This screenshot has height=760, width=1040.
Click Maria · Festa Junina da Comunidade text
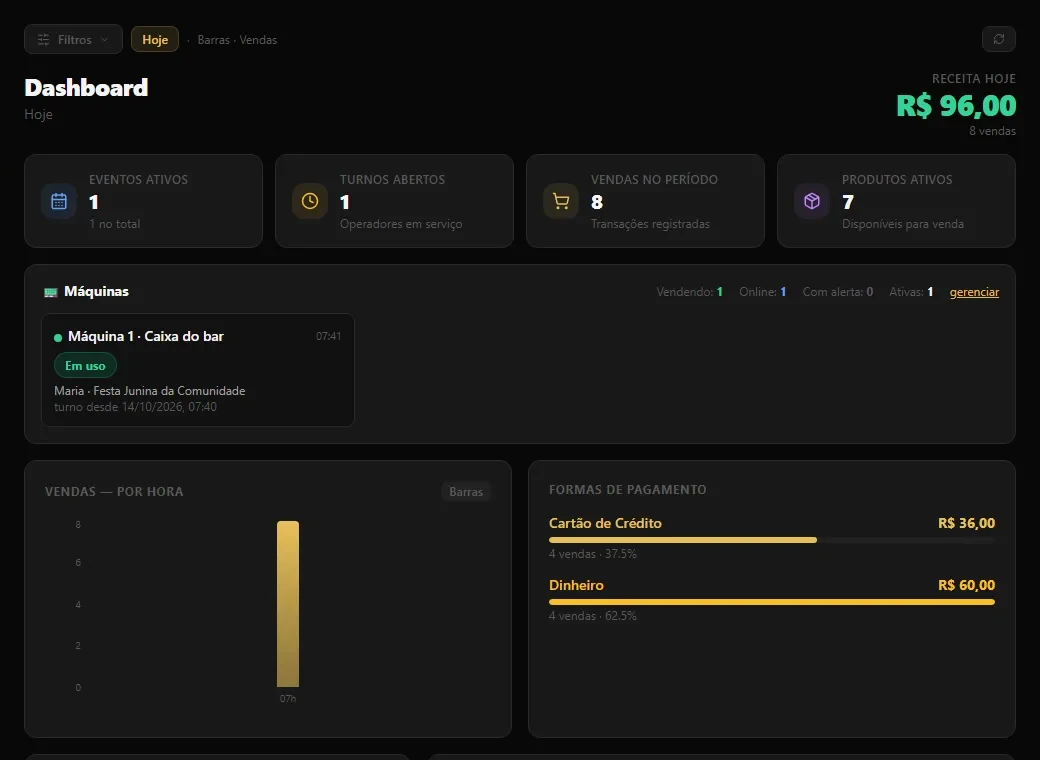150,391
